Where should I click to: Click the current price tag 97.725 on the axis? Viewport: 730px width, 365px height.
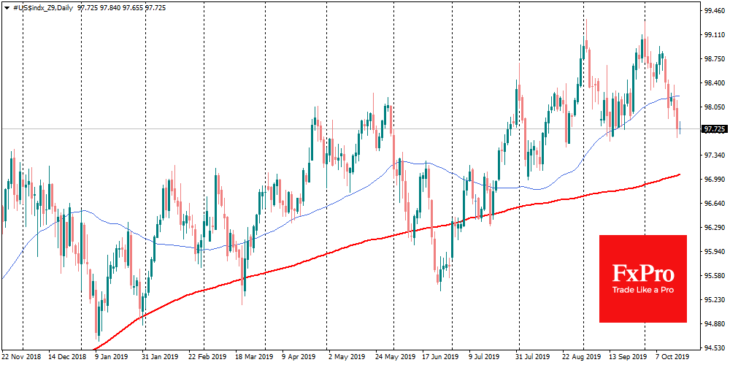pos(715,128)
